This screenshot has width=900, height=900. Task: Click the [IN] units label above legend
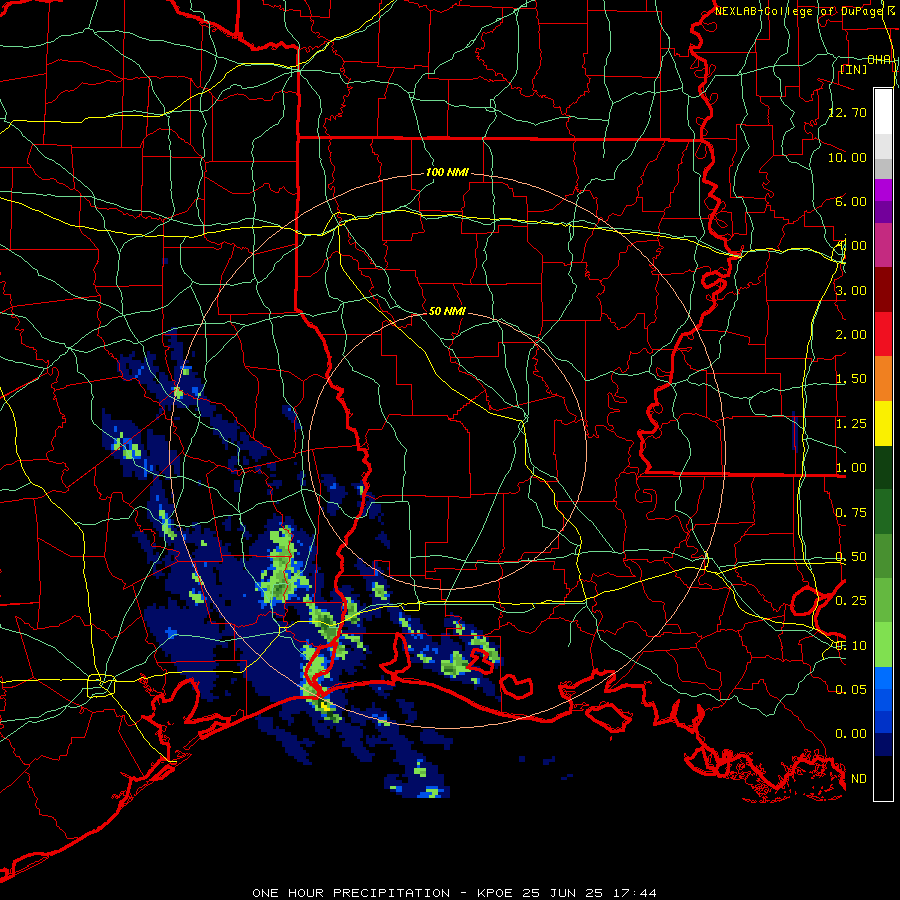click(854, 69)
